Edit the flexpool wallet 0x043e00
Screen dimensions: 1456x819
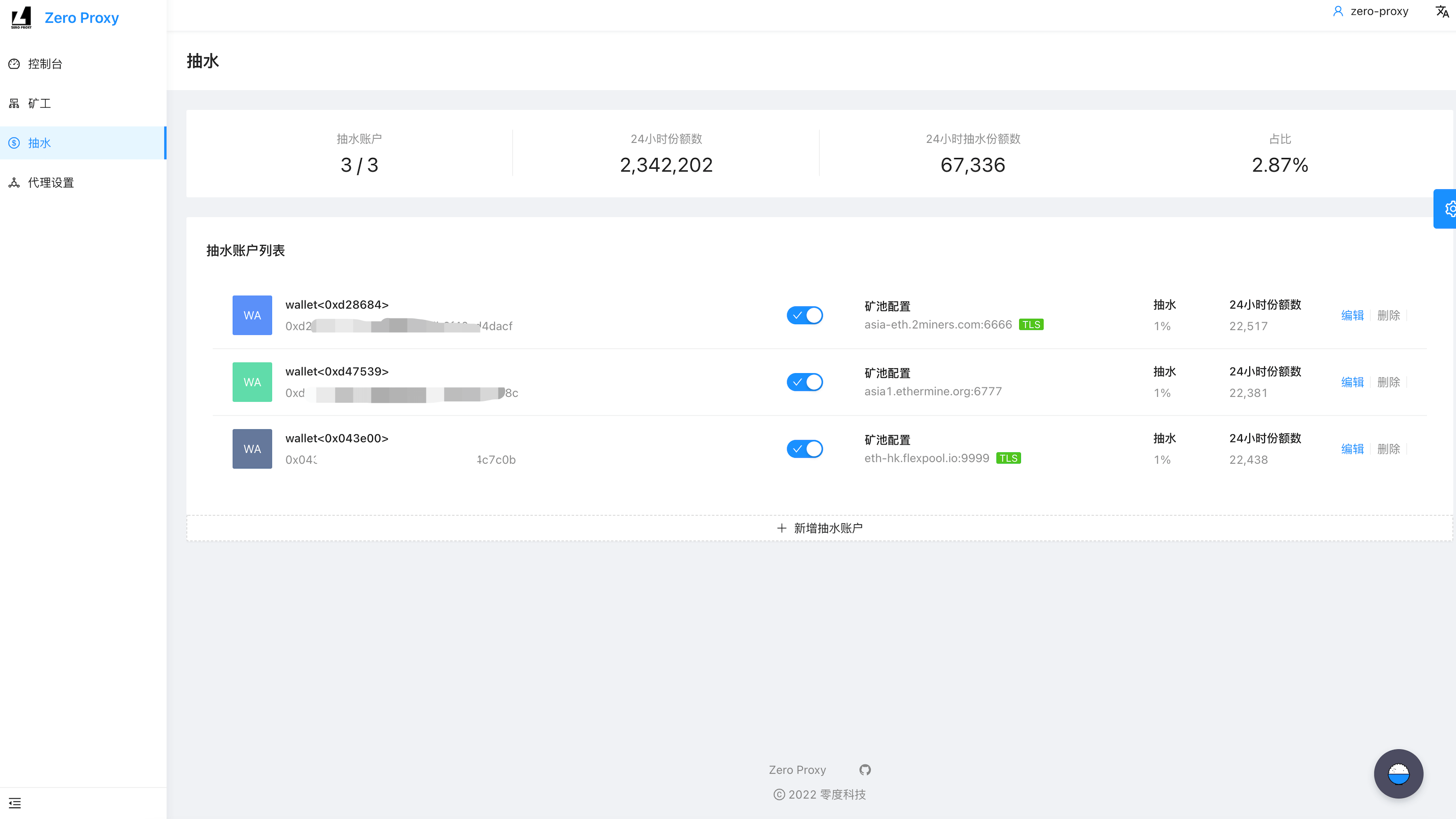point(1352,449)
